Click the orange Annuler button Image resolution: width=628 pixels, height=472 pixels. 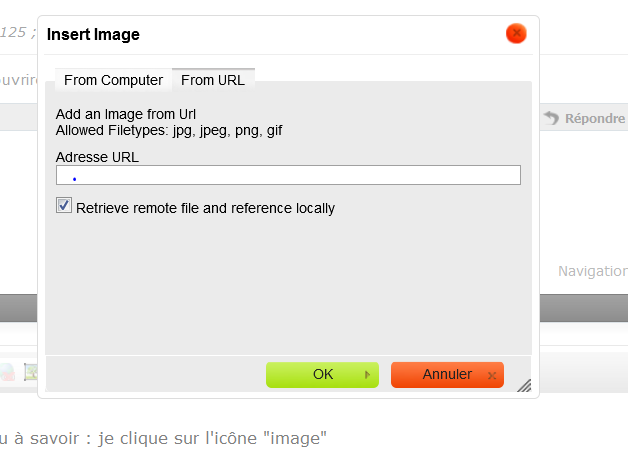pyautogui.click(x=447, y=374)
